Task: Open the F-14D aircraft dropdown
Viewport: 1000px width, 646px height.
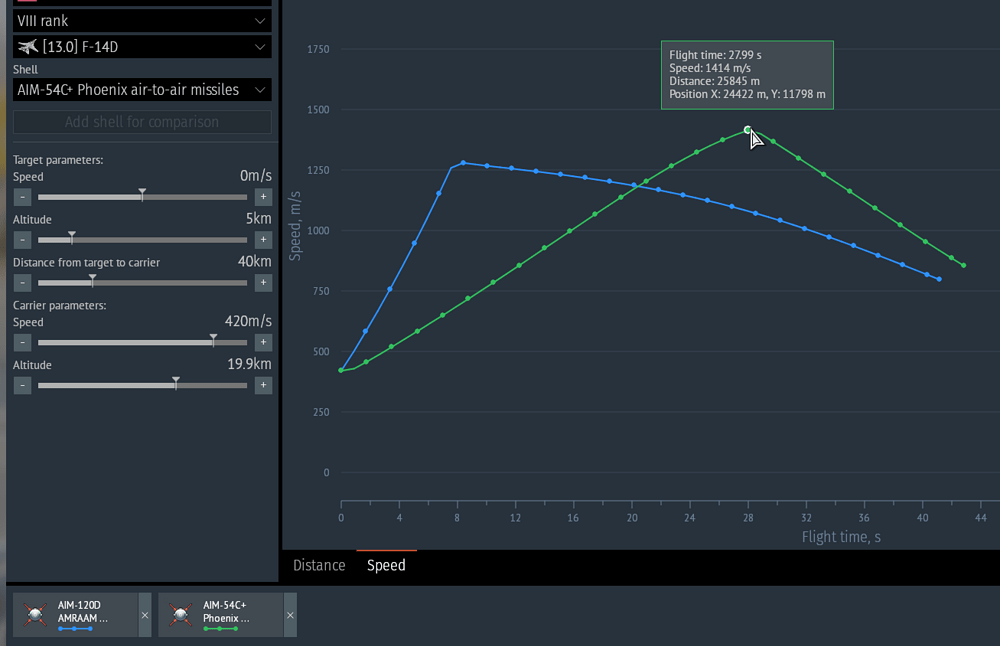Action: point(142,47)
